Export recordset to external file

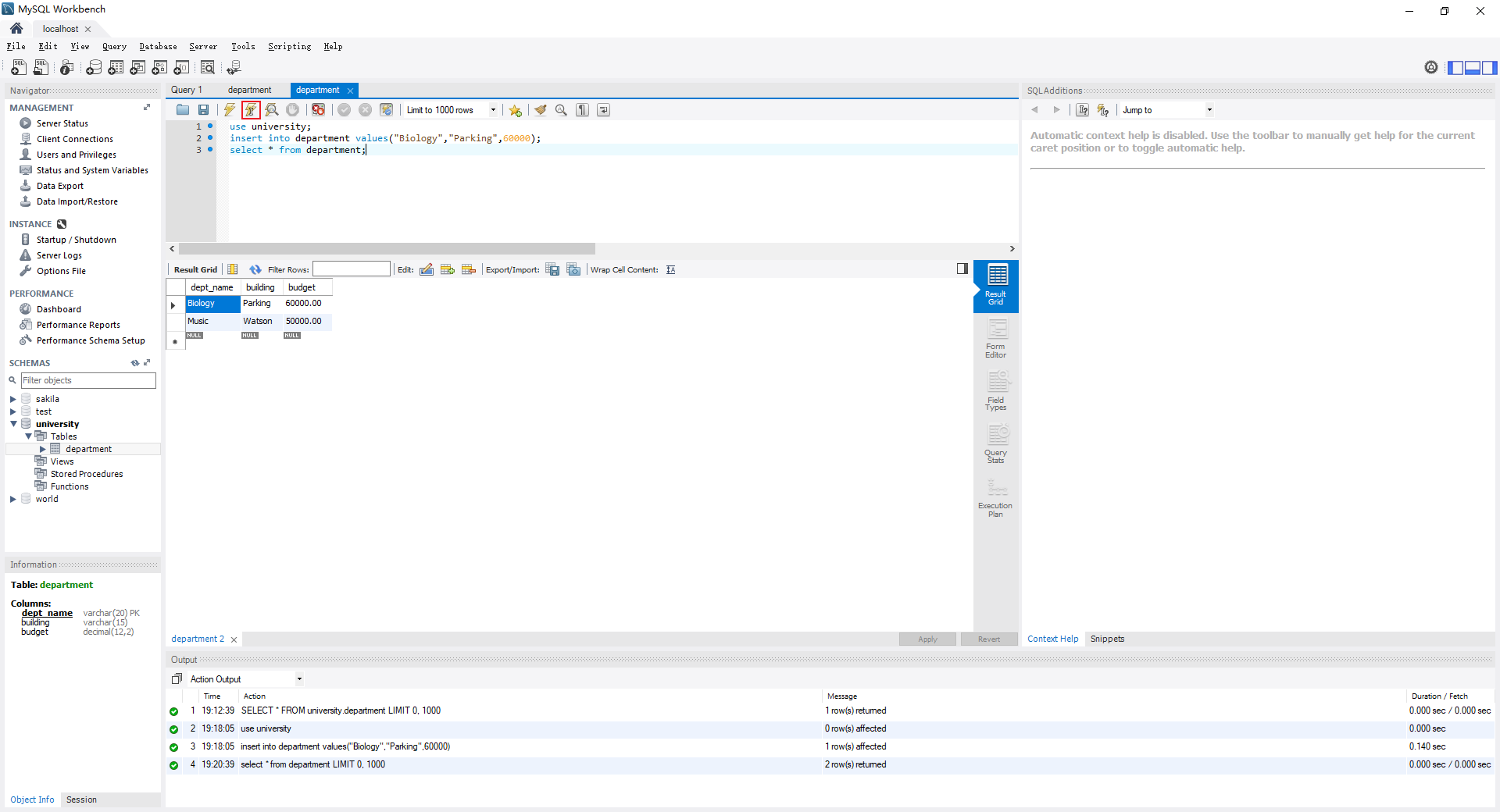point(552,269)
